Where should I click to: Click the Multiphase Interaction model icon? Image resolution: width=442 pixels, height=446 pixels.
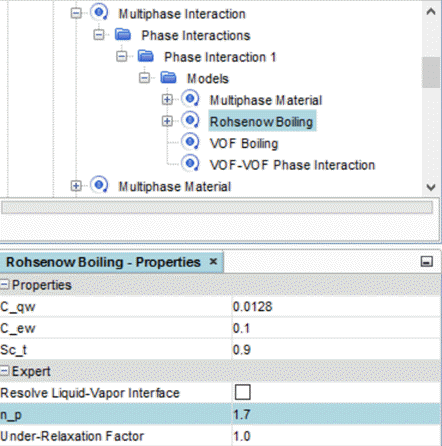[99, 13]
